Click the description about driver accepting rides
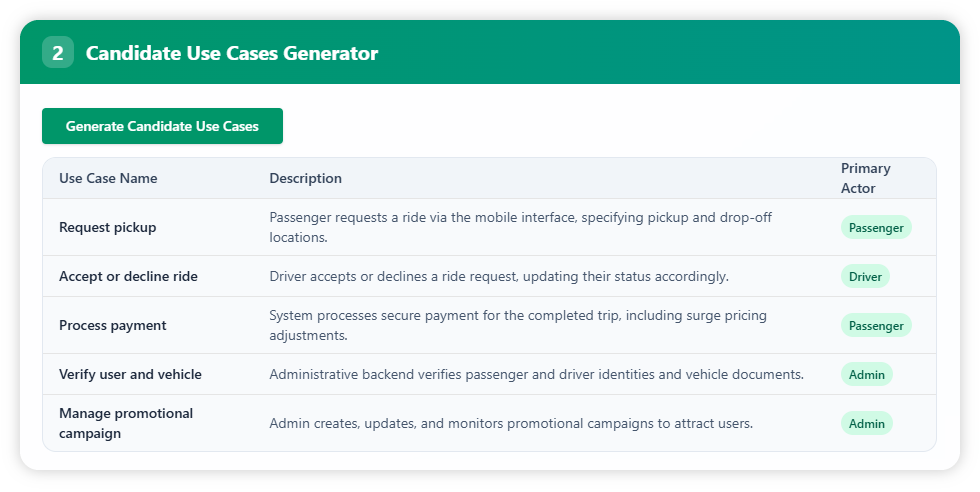The height and width of the screenshot is (492, 980). point(498,276)
